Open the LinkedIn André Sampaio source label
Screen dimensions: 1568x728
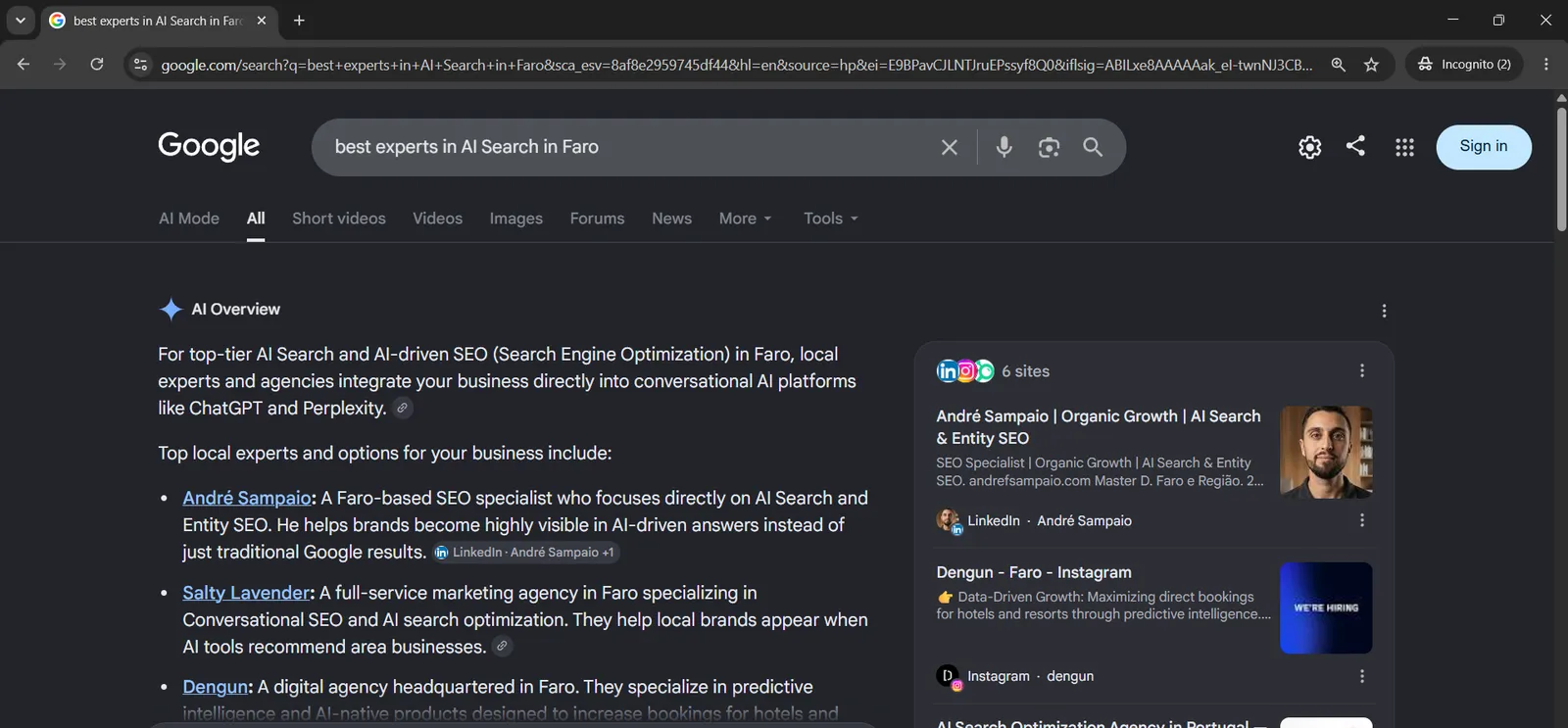click(x=1034, y=521)
